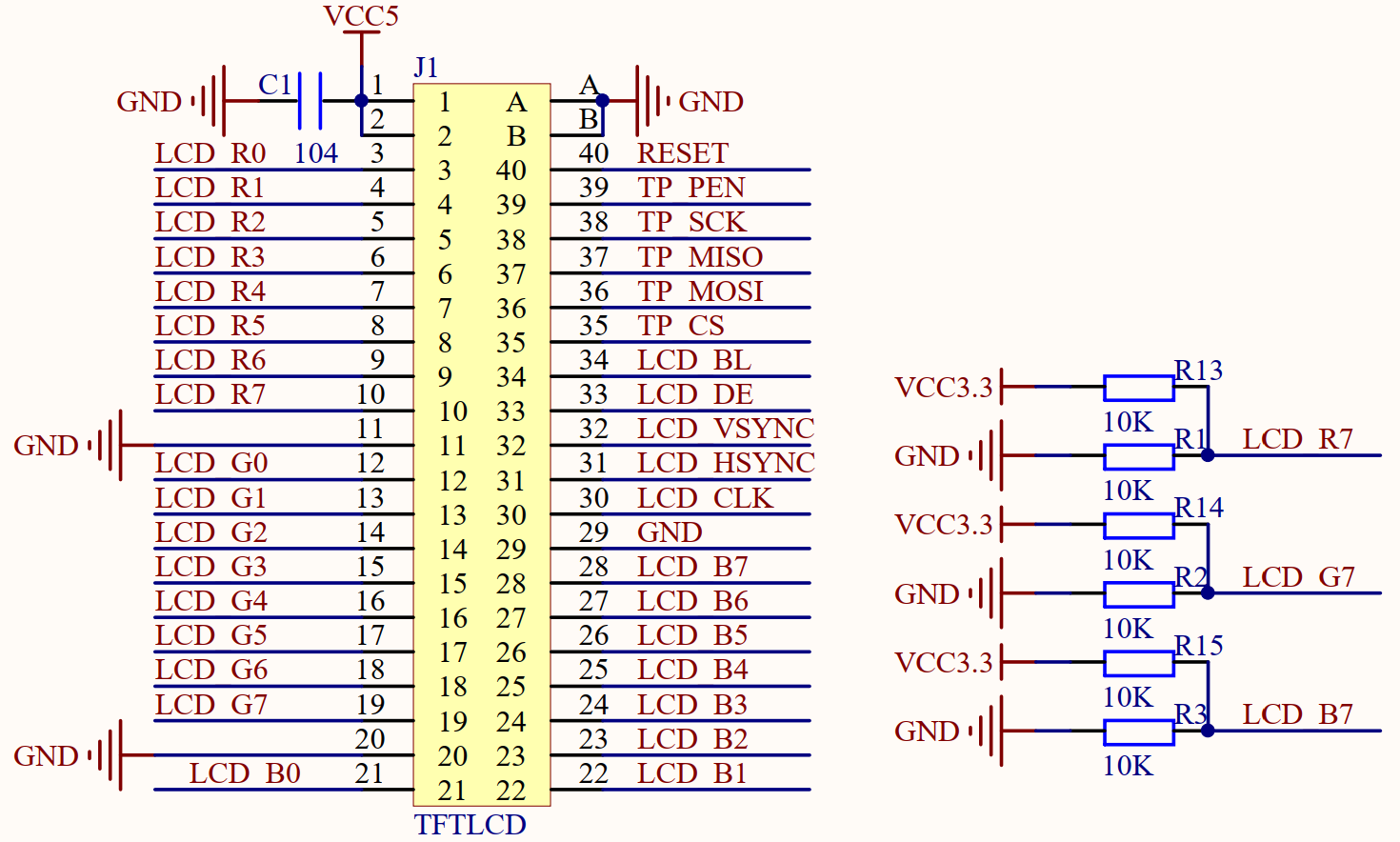Click the TFTLCD component name label
Viewport: 1400px width, 842px height.
tap(470, 825)
